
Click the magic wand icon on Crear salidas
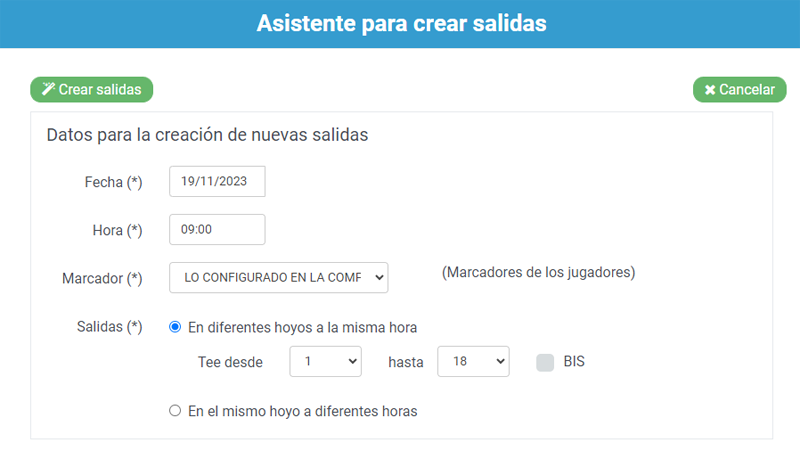48,89
